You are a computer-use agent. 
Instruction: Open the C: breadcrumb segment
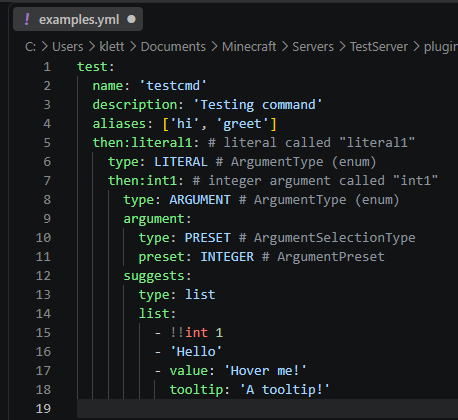(x=30, y=47)
